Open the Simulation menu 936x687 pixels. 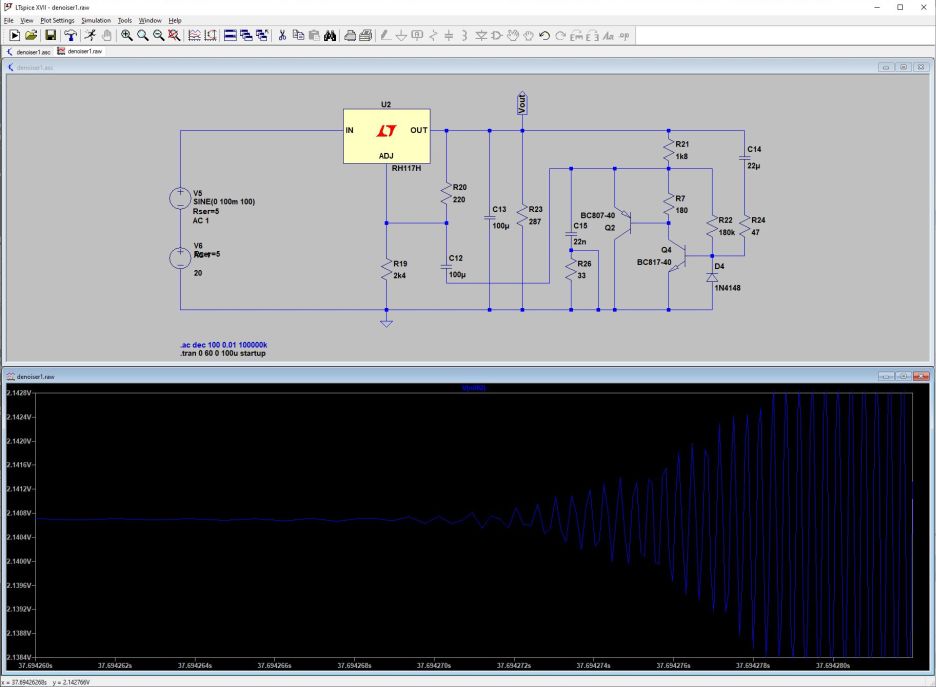(x=96, y=20)
